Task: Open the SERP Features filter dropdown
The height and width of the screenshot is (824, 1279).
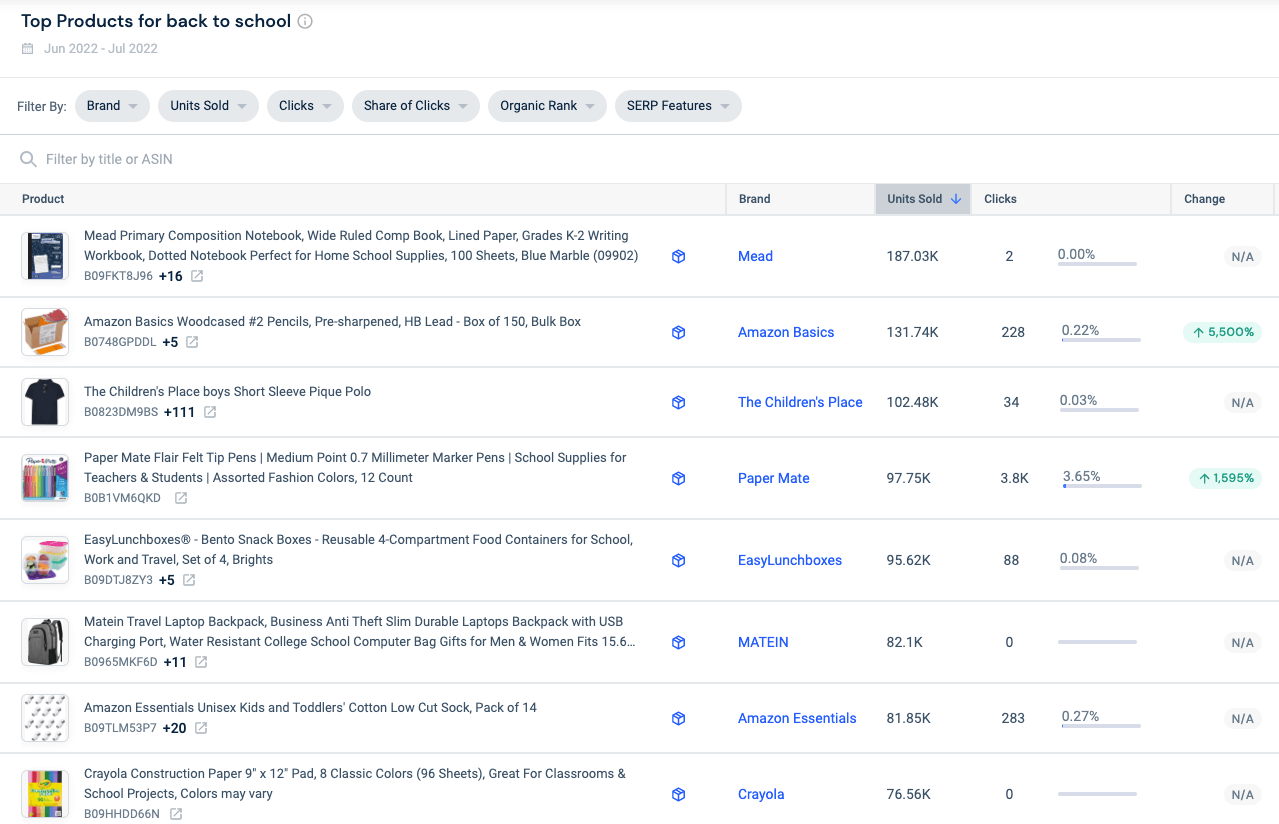Action: point(678,106)
